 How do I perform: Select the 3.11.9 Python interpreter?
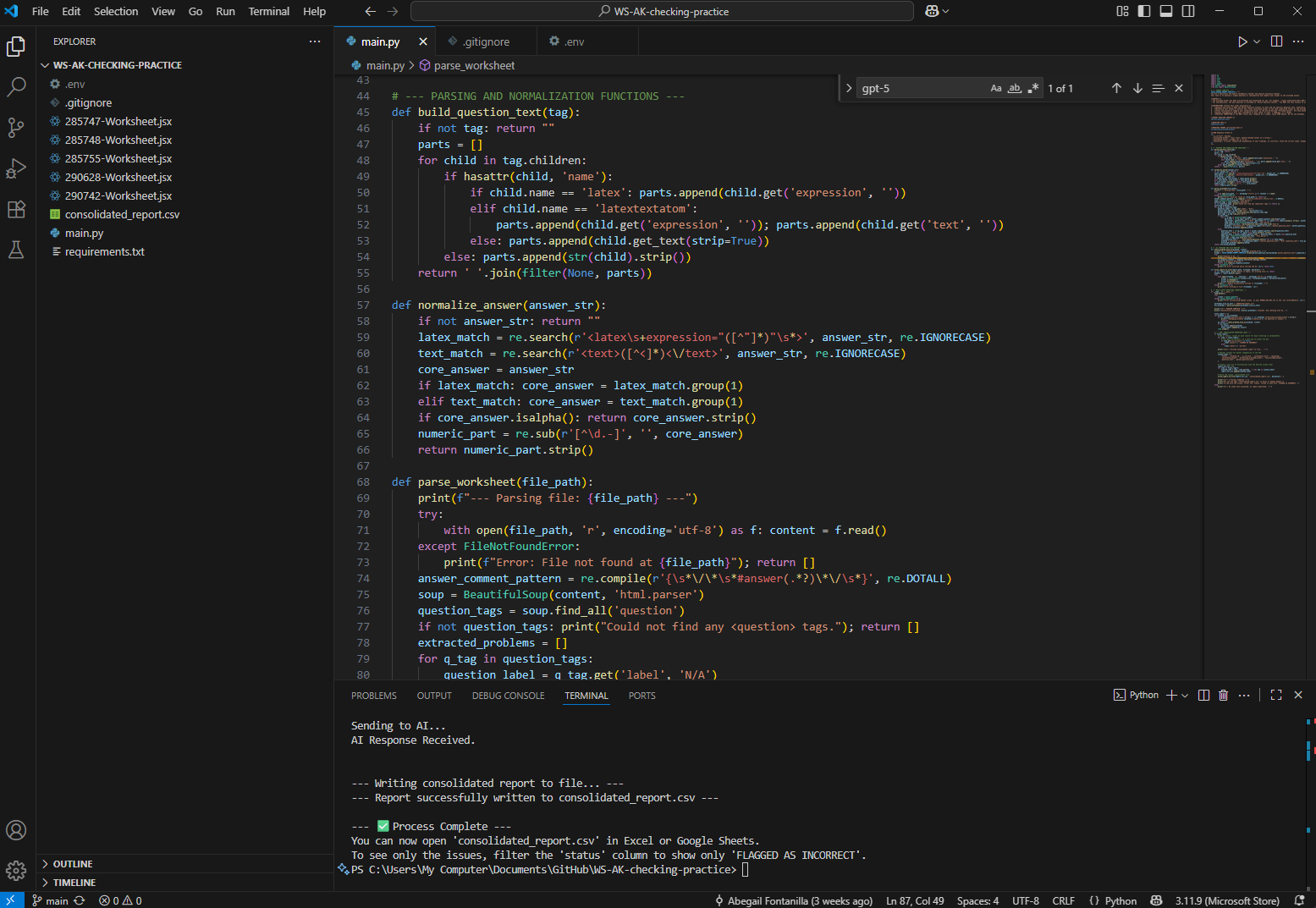coord(1227,900)
